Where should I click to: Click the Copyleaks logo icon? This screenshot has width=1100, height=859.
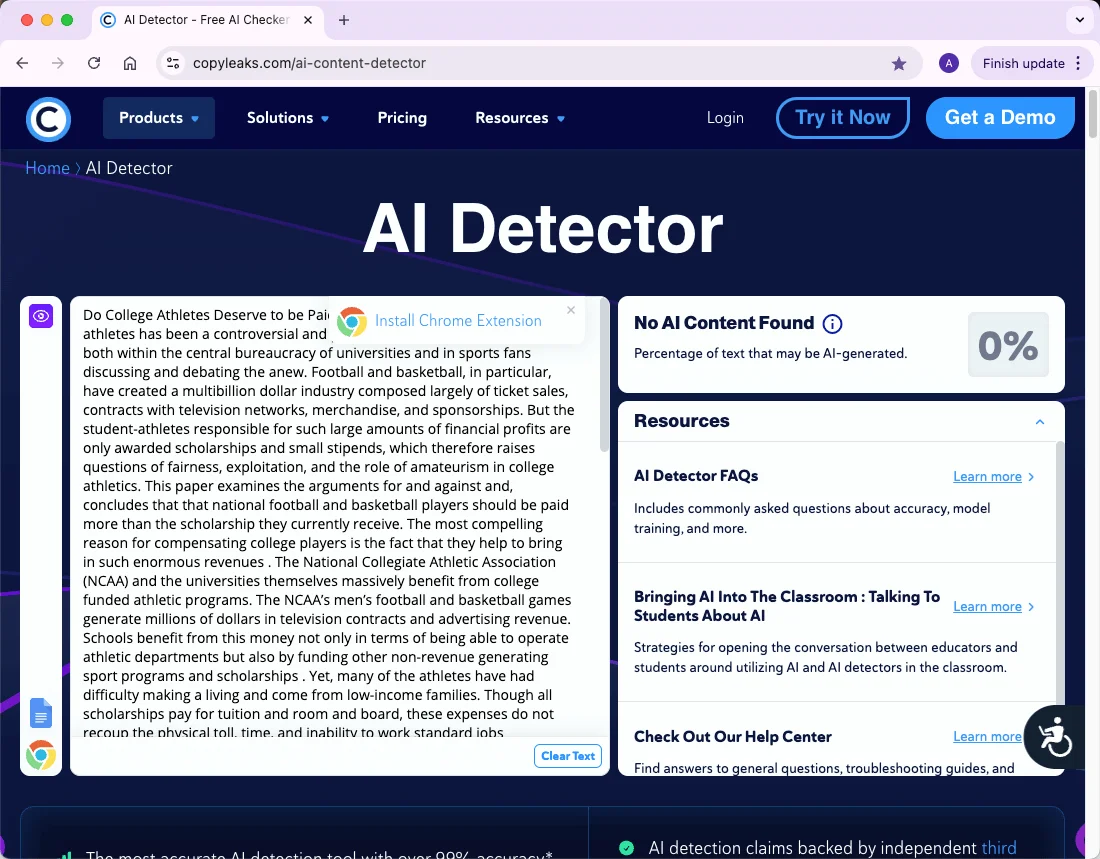(48, 119)
